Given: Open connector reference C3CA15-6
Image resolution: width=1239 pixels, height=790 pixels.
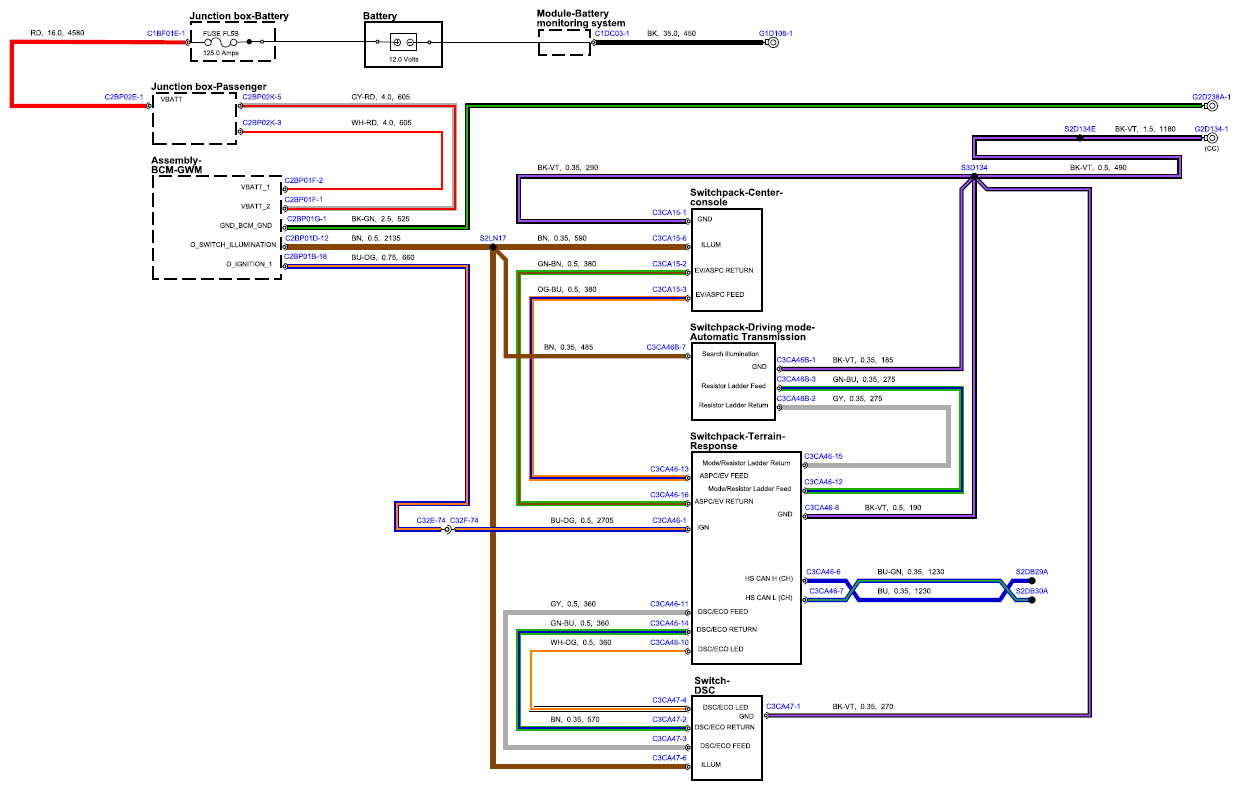Looking at the screenshot, I should coord(670,238).
